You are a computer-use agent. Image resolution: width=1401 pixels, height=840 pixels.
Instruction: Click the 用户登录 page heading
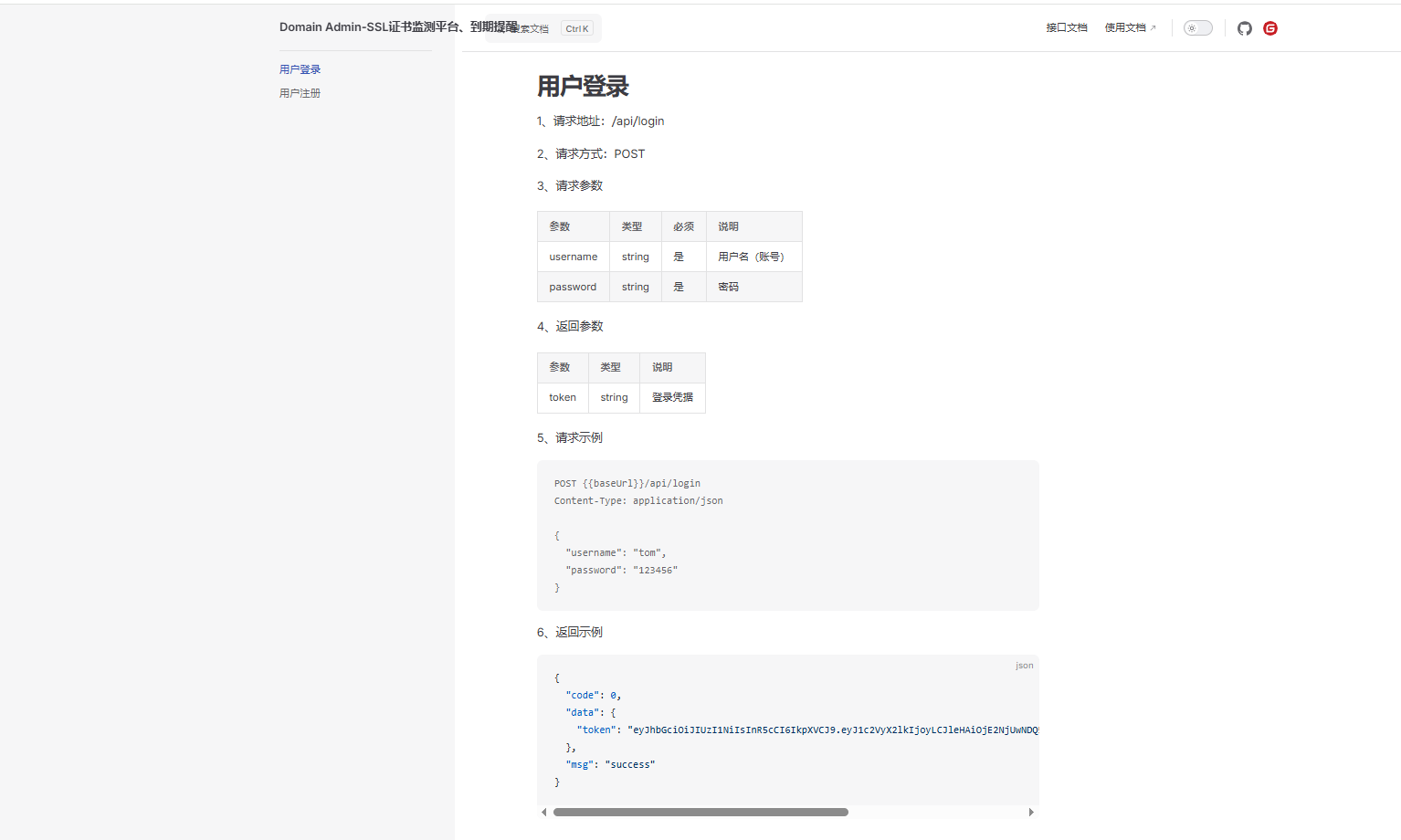[583, 87]
